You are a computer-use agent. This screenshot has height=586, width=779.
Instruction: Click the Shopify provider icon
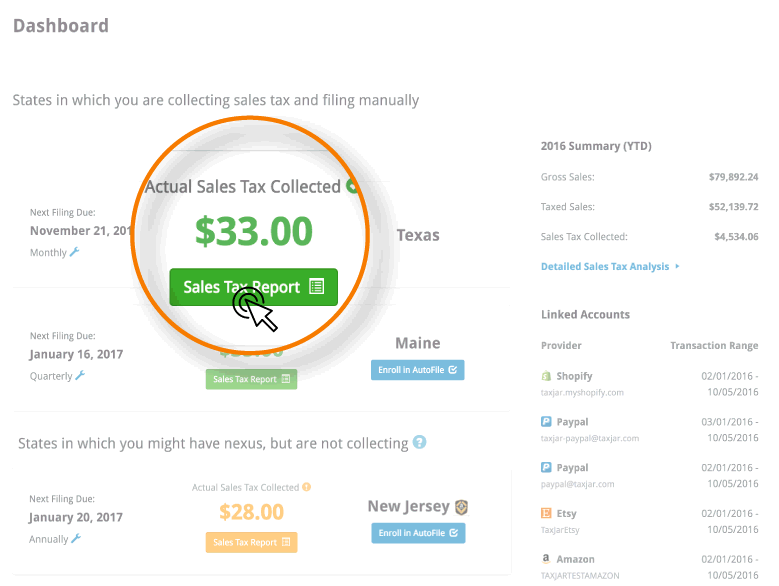(546, 376)
